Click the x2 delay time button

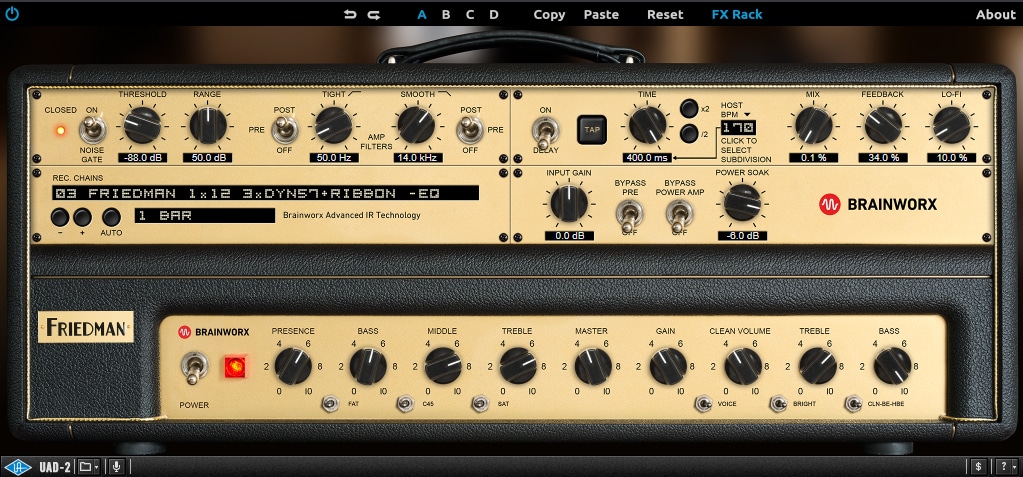click(688, 108)
